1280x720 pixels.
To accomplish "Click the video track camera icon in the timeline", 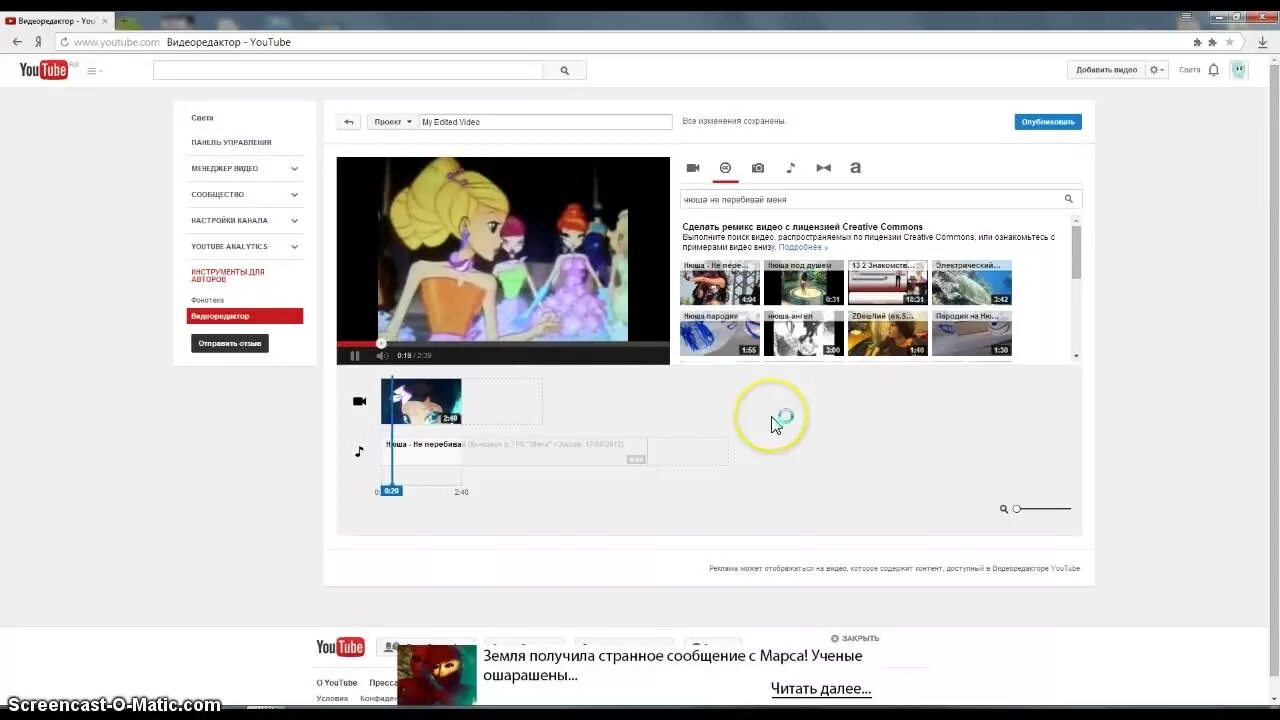I will click(x=360, y=401).
